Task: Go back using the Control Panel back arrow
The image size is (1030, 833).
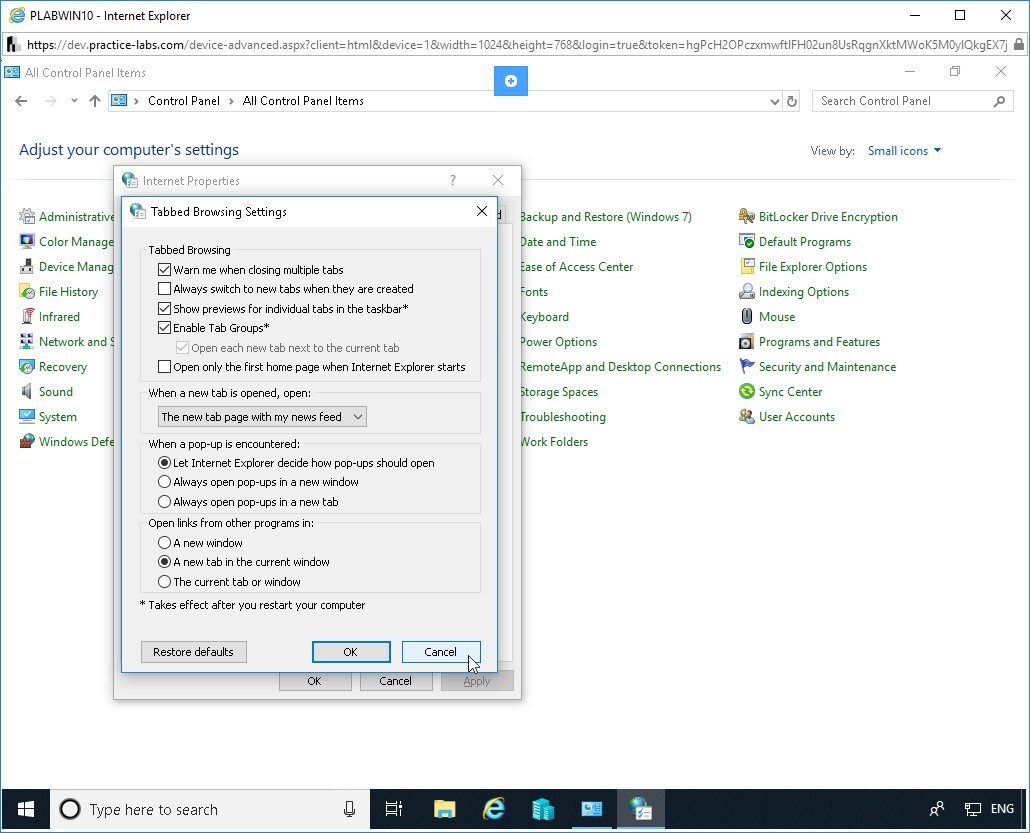Action: (21, 101)
